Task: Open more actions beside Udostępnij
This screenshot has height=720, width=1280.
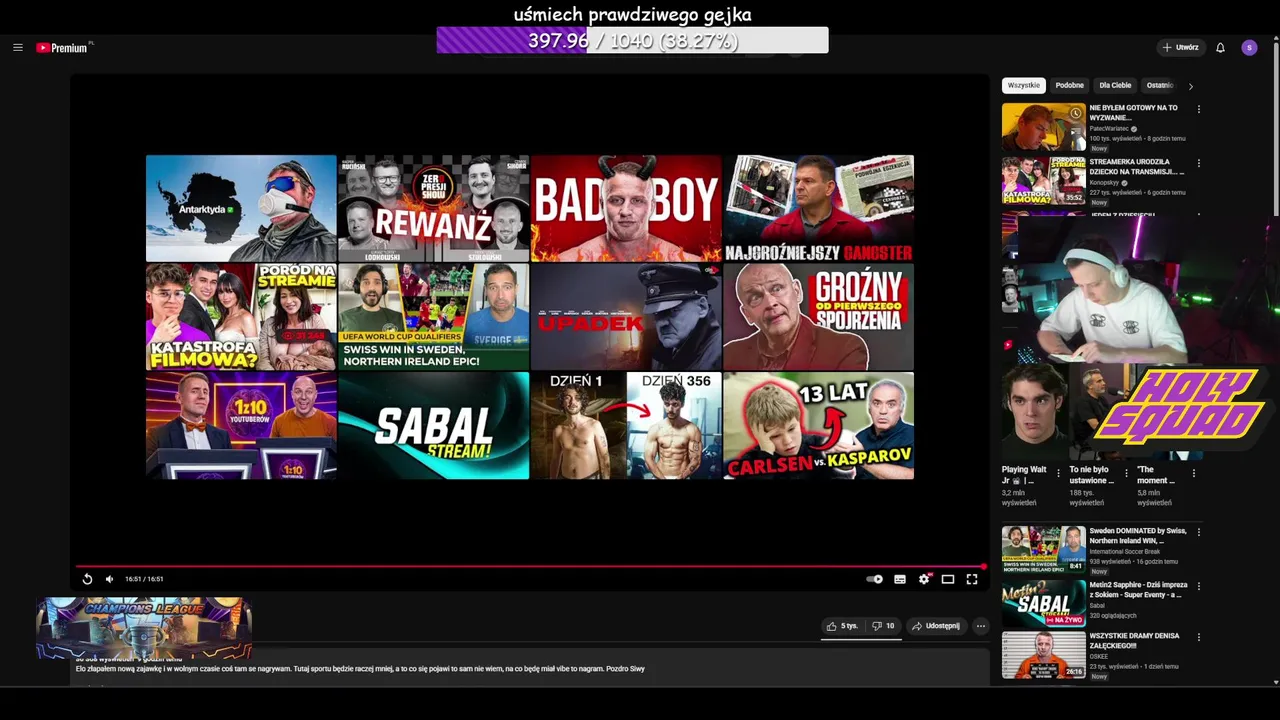Action: [x=981, y=626]
